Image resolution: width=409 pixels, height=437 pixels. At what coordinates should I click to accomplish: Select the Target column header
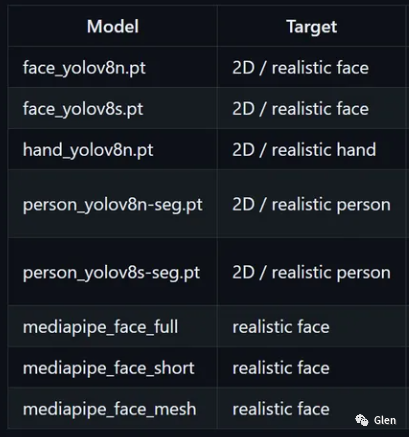click(x=311, y=27)
